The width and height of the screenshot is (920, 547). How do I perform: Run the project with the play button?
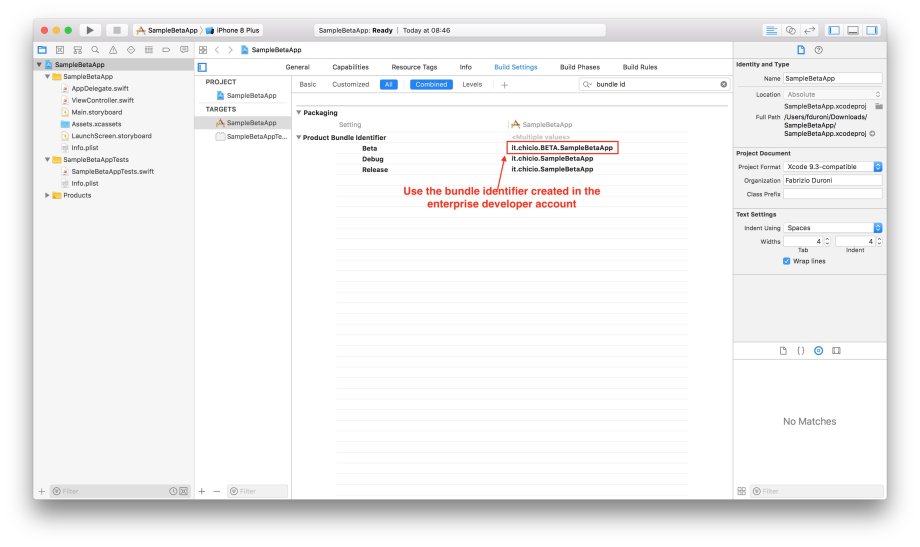(x=90, y=30)
